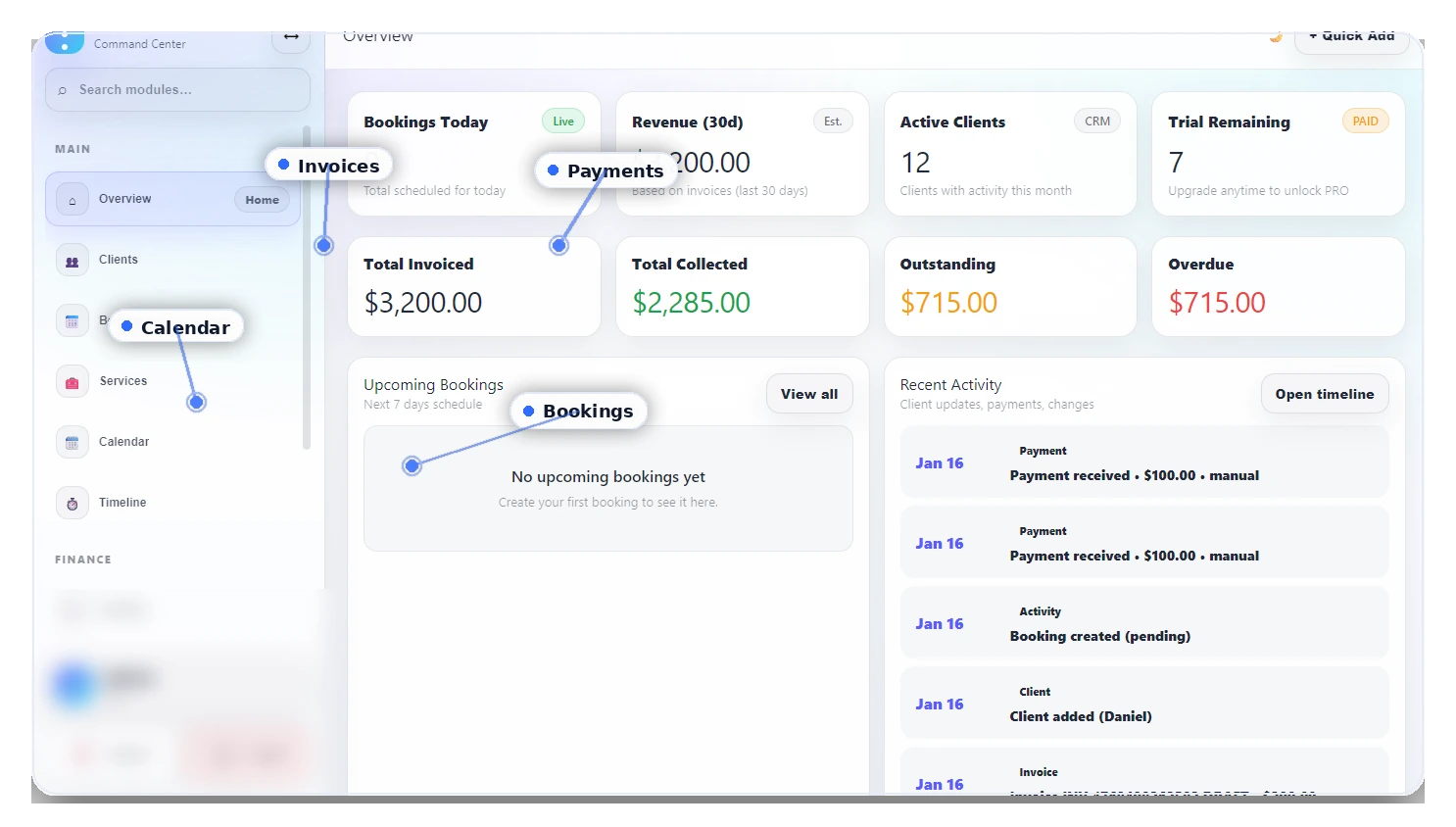Screen dimensions: 1456x827
Task: Open Clients using the people icon
Action: pos(72,259)
